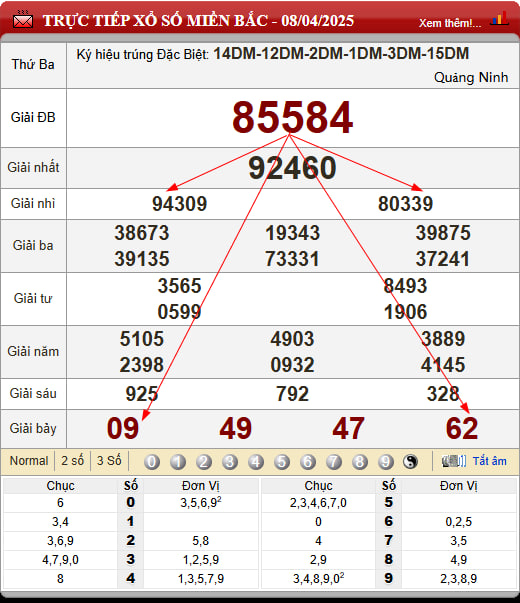Click the Quảng Ninh province label
This screenshot has width=520, height=603.
point(471,77)
